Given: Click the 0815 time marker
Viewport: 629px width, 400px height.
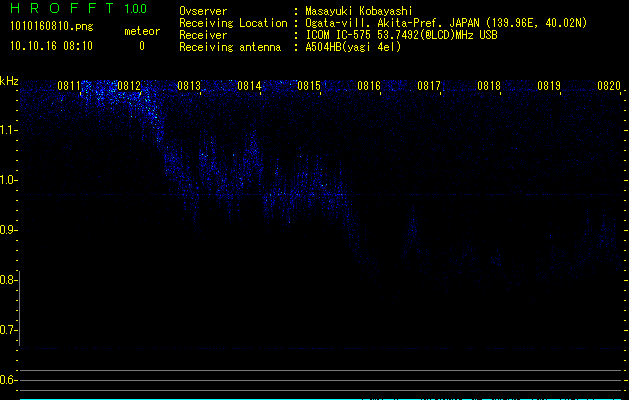Looking at the screenshot, I should [309, 85].
